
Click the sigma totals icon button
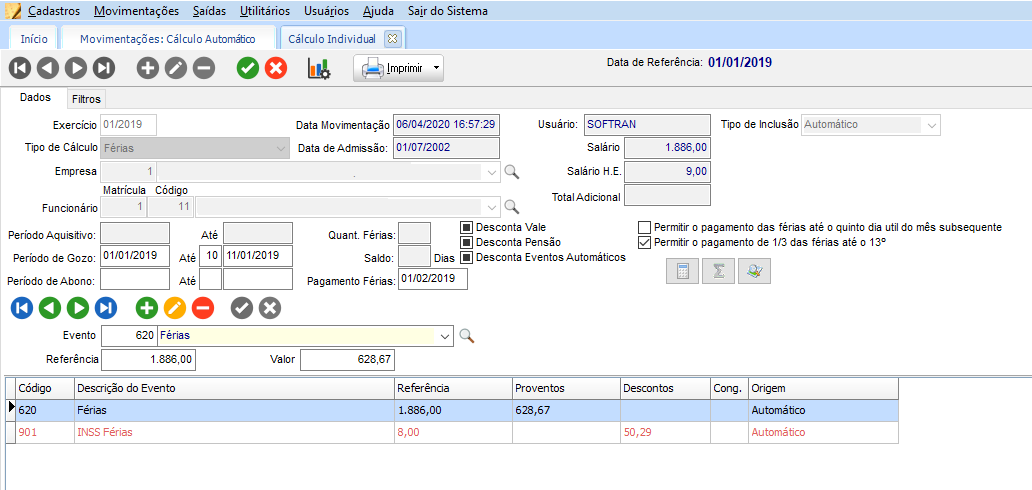[718, 271]
